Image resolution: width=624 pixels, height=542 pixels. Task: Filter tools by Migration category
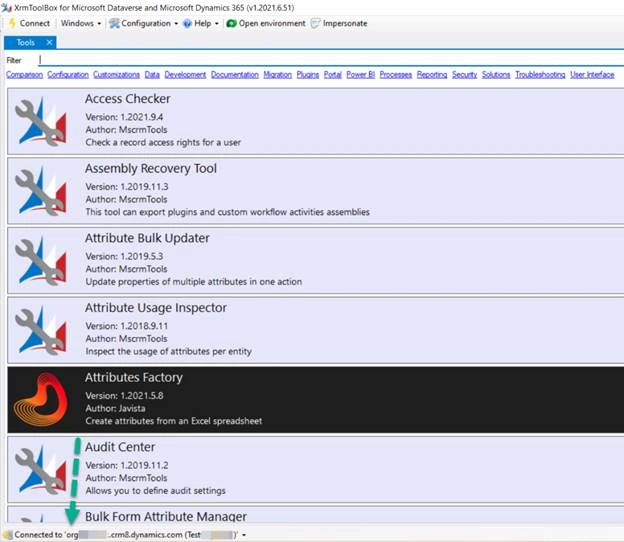click(x=278, y=75)
